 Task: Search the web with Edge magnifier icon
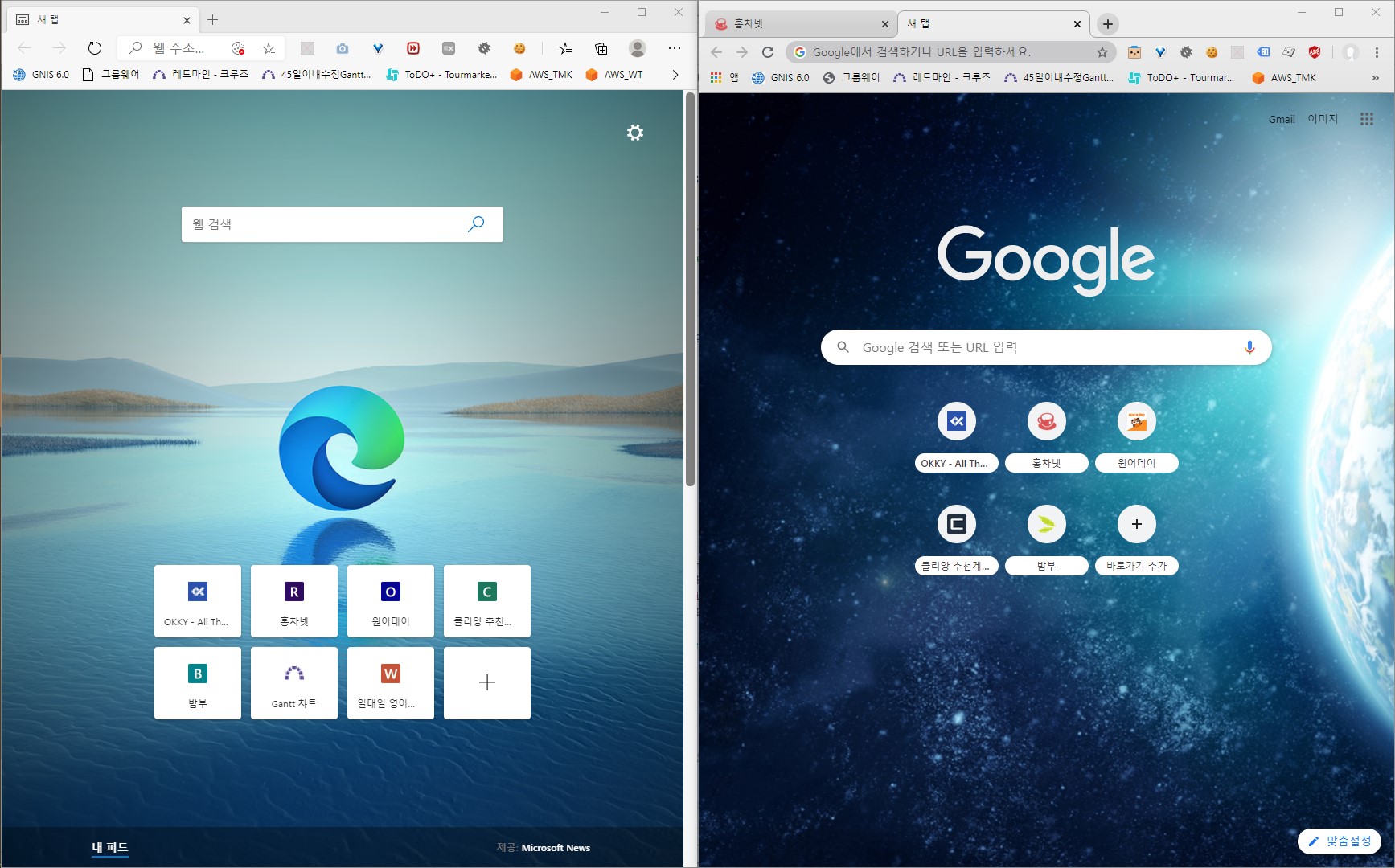pos(476,223)
